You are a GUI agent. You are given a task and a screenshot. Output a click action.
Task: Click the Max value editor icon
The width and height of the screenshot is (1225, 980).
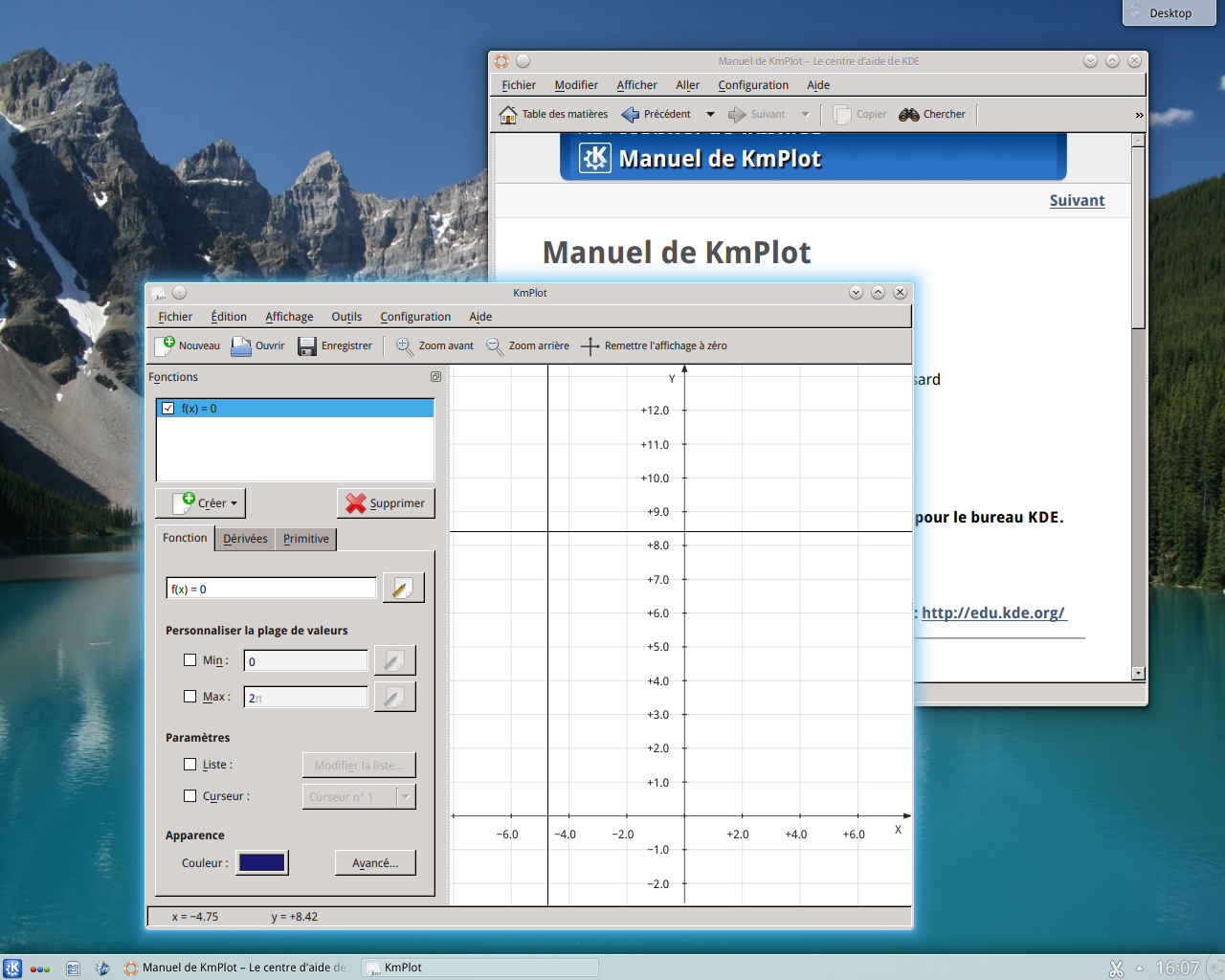(394, 697)
